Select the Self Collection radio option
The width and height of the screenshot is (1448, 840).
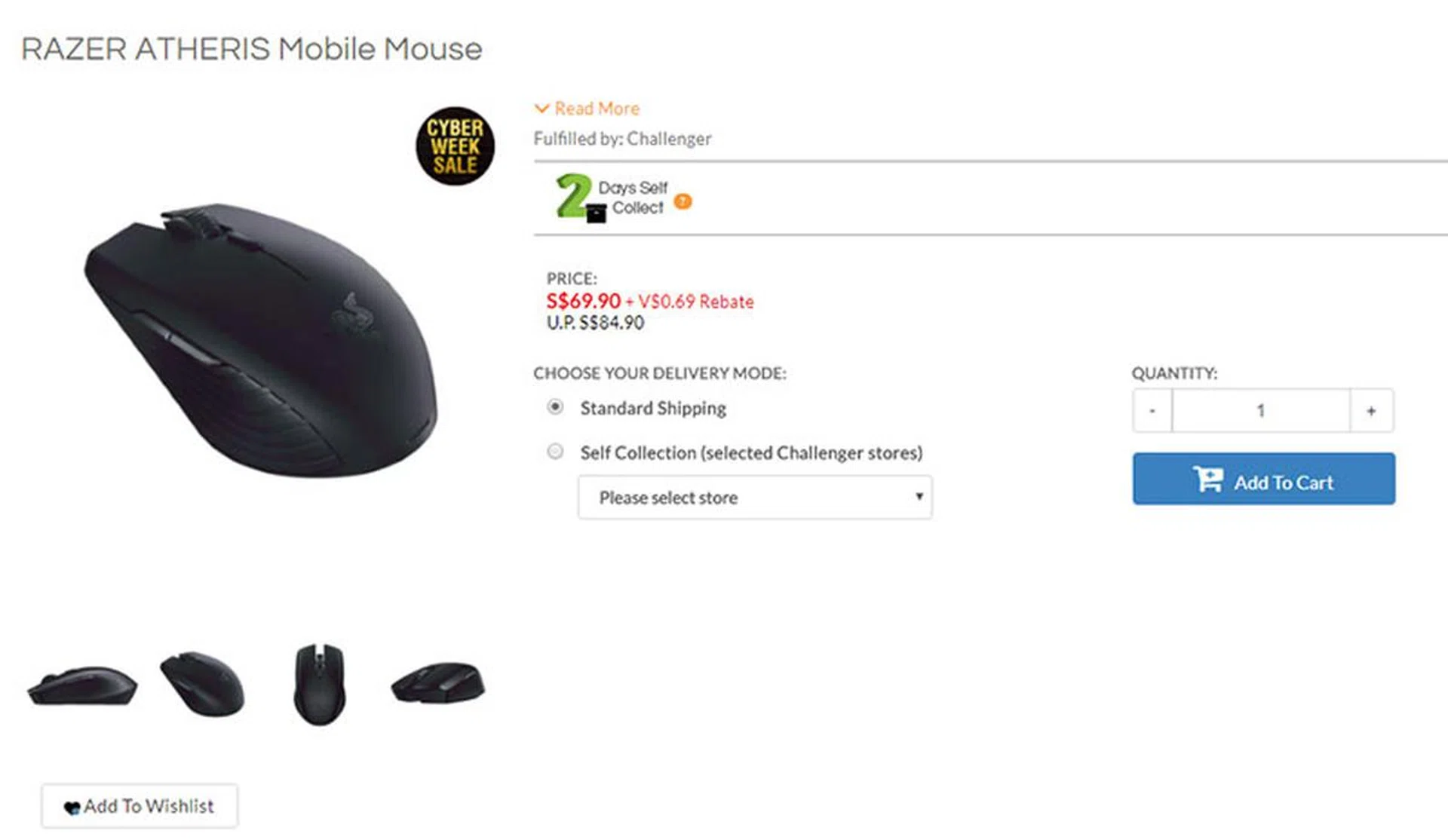555,452
